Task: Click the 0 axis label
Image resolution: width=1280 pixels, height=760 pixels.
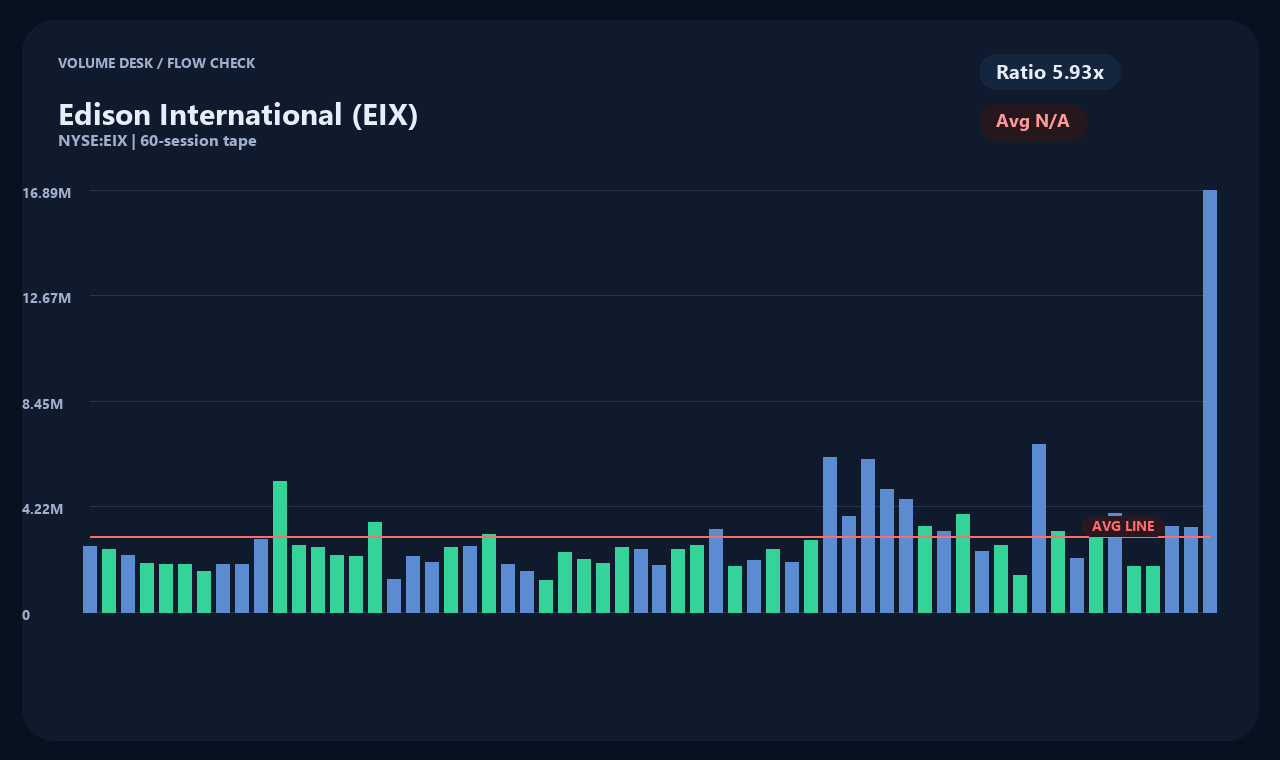Action: (x=26, y=615)
